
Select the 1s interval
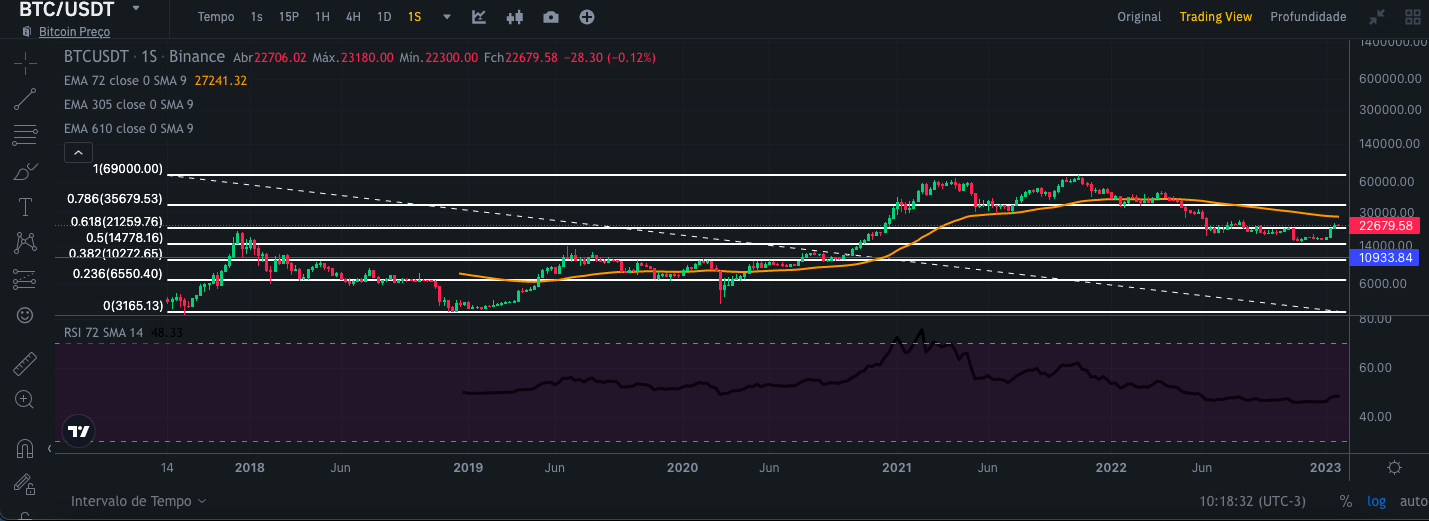[257, 17]
